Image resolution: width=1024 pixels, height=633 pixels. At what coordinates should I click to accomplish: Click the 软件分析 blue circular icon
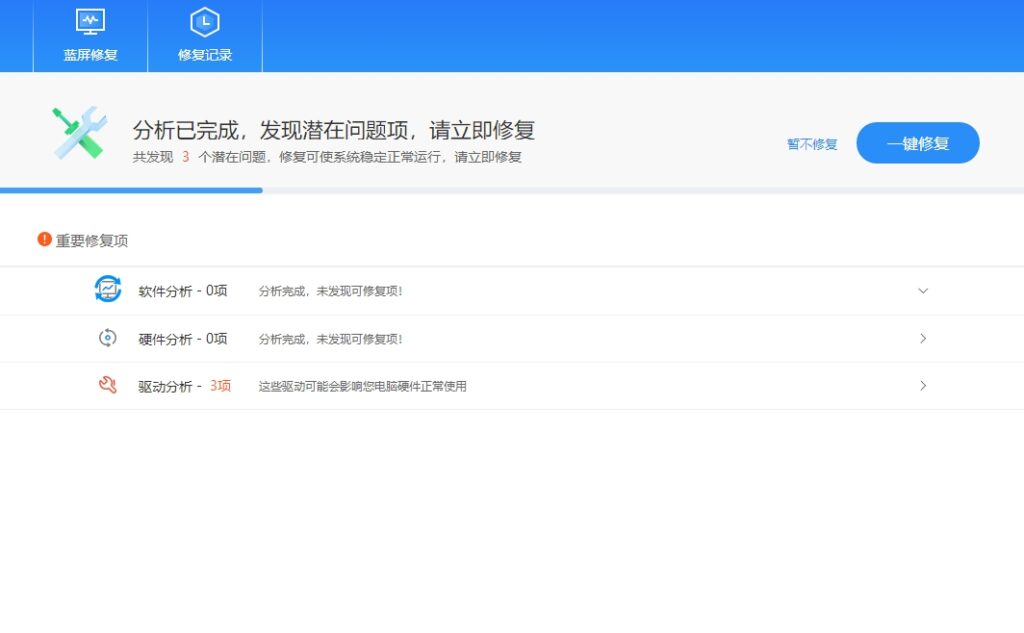[107, 290]
